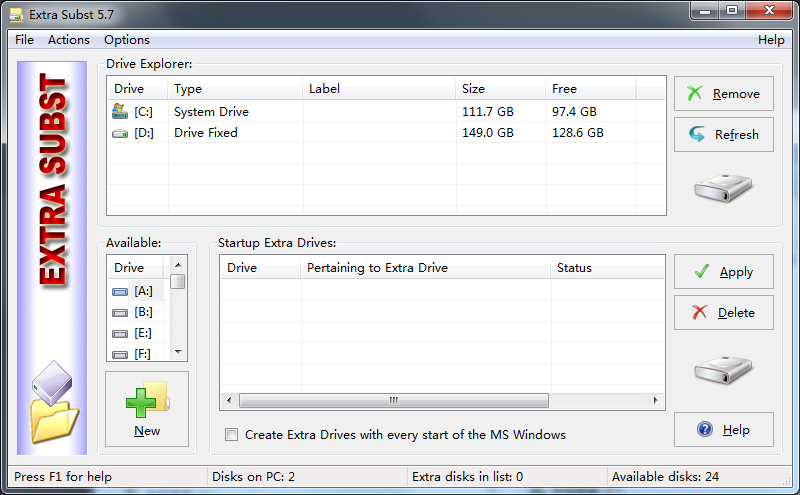Create a New extra drive

tap(147, 409)
